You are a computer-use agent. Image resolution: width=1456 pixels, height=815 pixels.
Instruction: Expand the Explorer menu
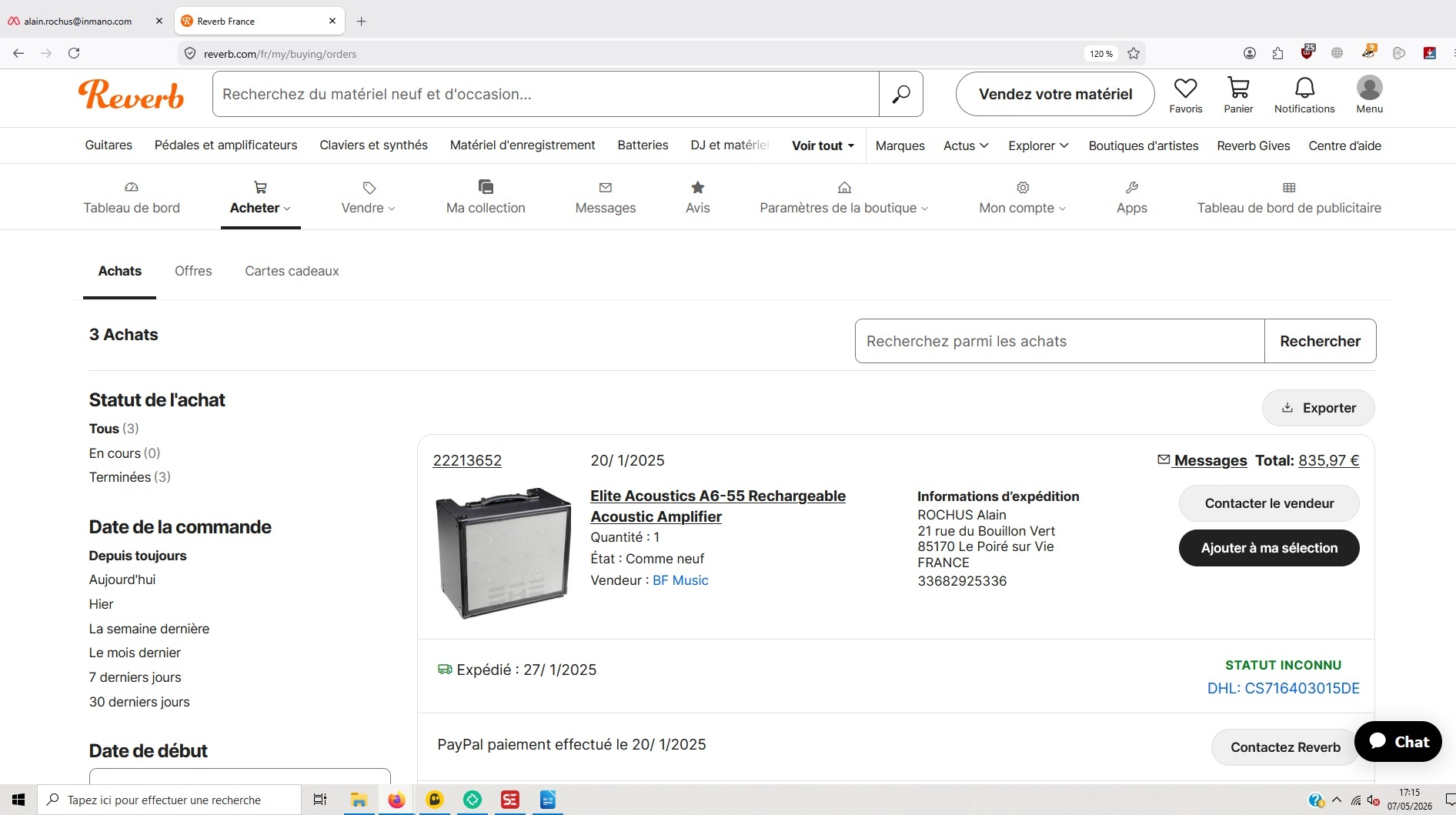click(x=1038, y=145)
